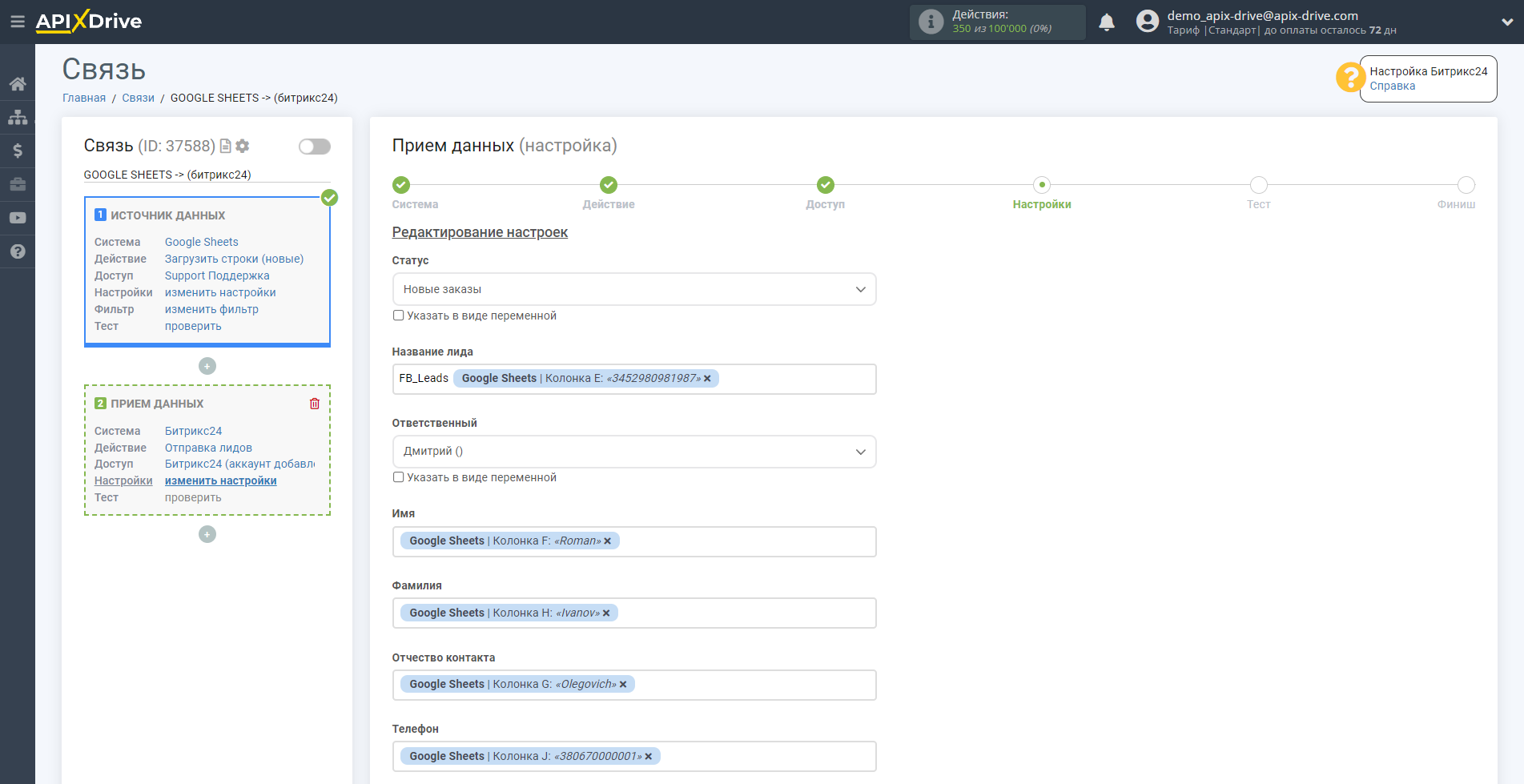The image size is (1524, 784).
Task: Open the billing dollar sidebar icon
Action: point(18,151)
